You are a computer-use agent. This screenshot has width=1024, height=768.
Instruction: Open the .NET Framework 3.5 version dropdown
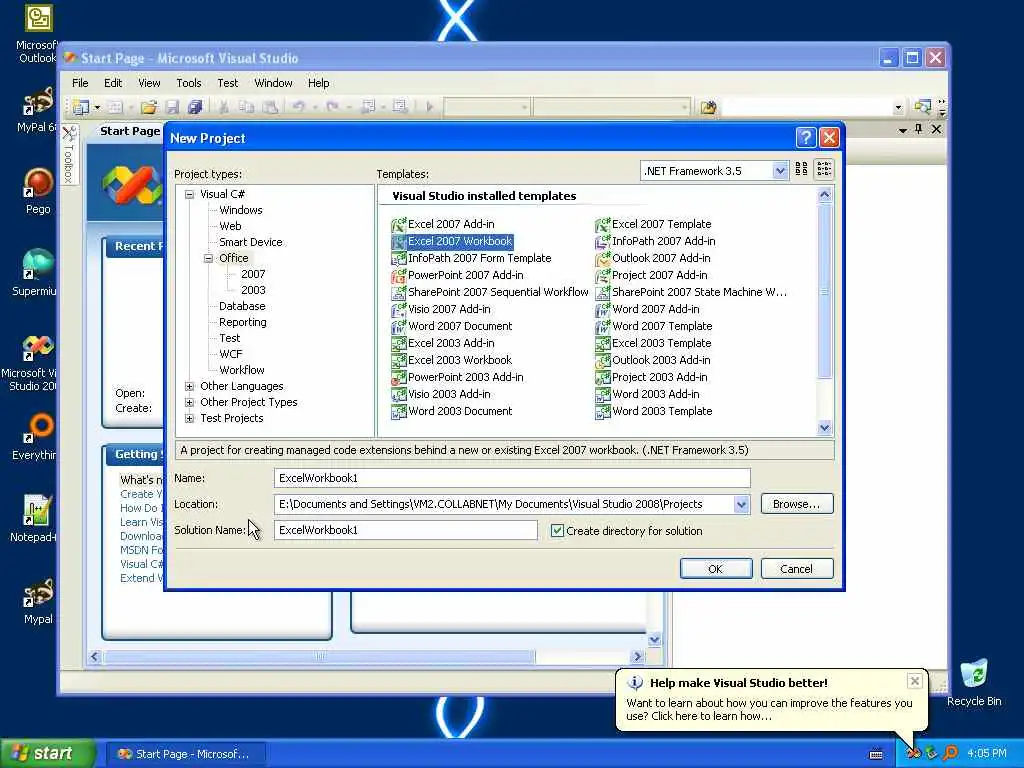click(x=780, y=171)
